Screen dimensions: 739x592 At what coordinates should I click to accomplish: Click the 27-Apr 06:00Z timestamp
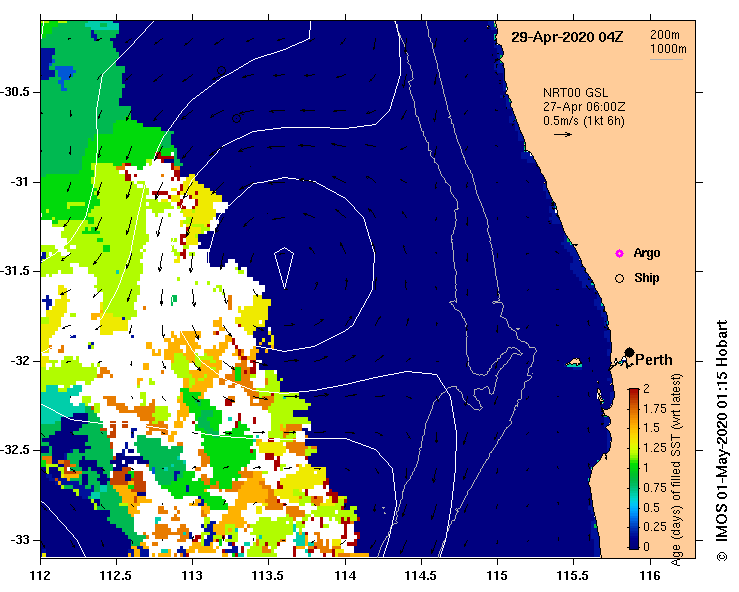[584, 107]
